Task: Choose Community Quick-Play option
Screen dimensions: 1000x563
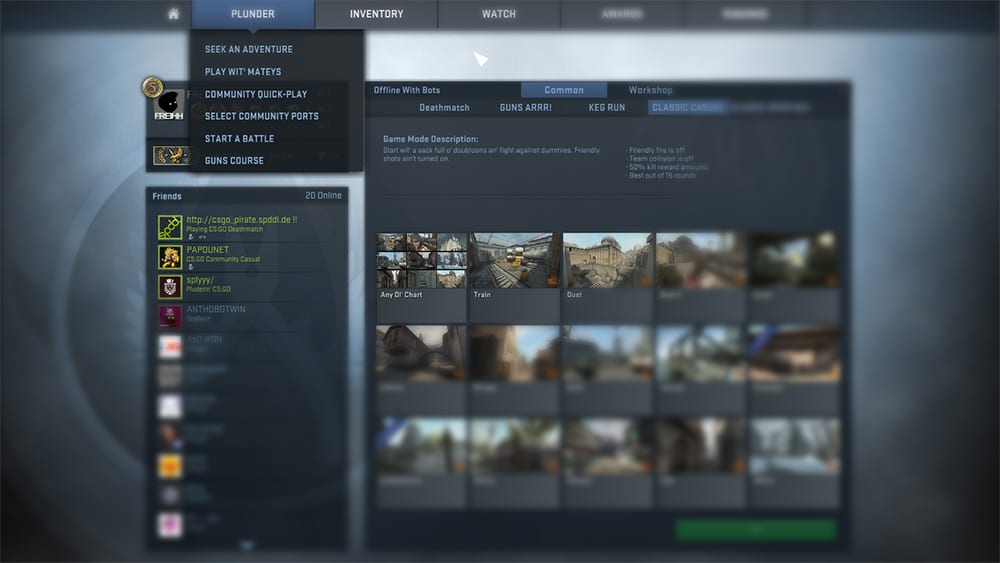Action: tap(256, 94)
